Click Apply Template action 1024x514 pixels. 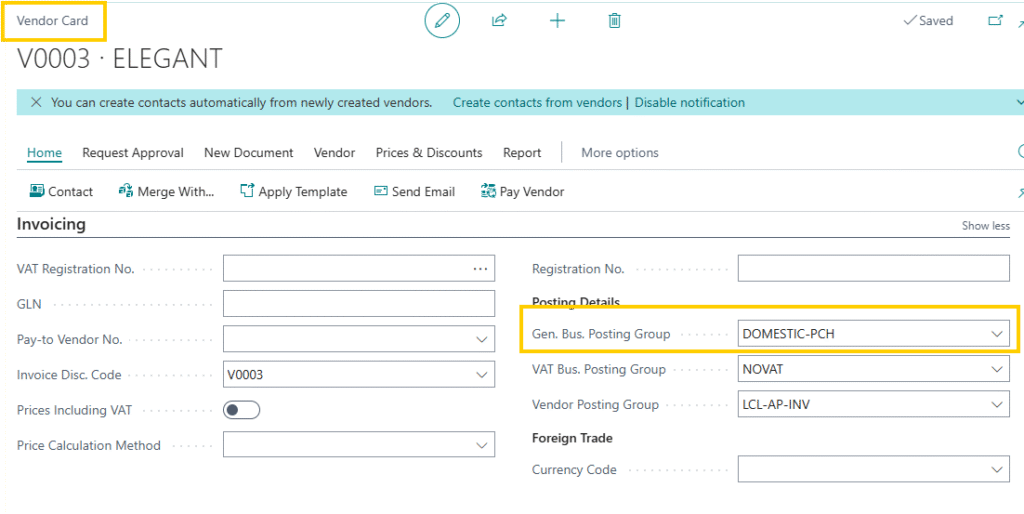point(294,192)
